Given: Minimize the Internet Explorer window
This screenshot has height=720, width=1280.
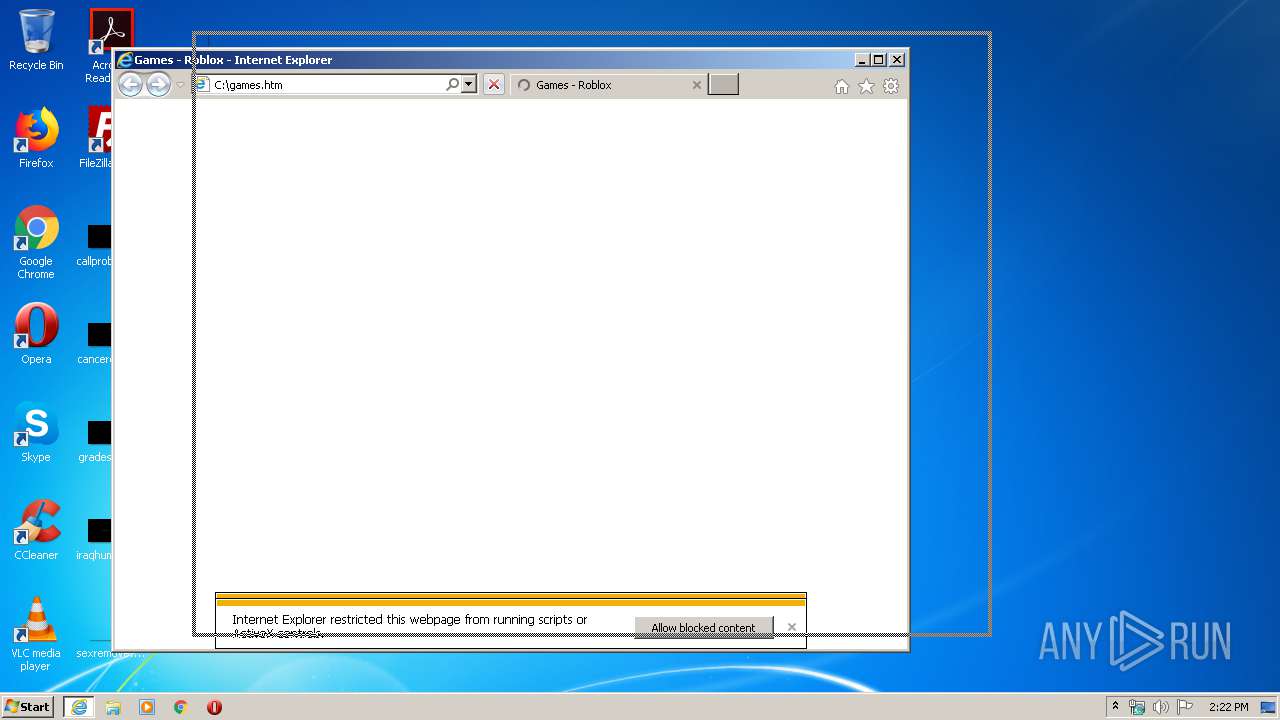Looking at the screenshot, I should point(862,60).
